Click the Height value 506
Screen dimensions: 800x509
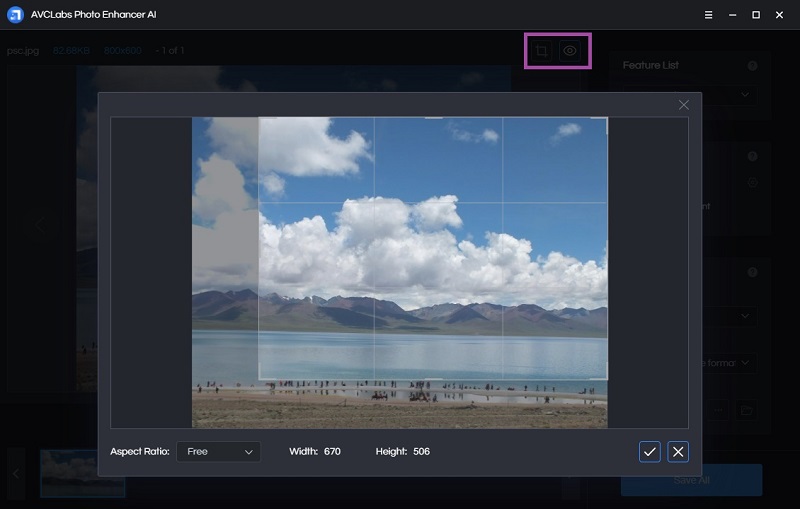pos(421,451)
